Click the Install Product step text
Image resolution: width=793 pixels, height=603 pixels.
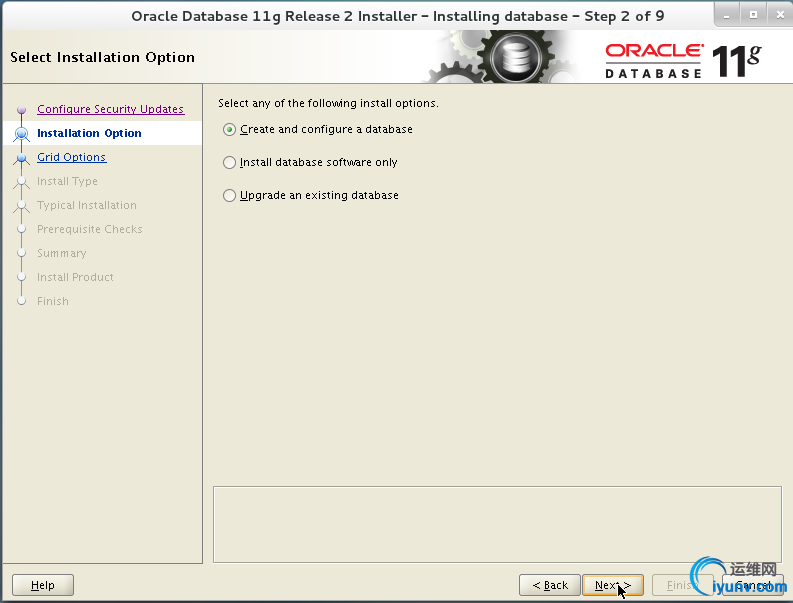coord(75,277)
